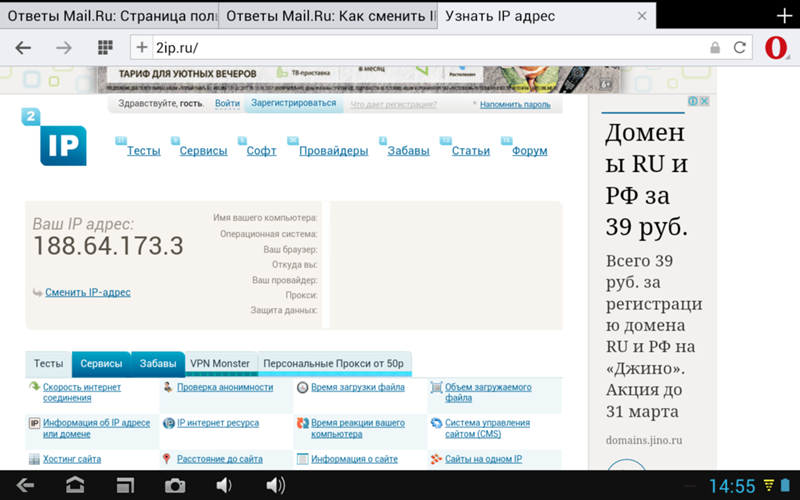Click the 'Домены RU и РФ за 39 руб.' ad headline

(647, 180)
